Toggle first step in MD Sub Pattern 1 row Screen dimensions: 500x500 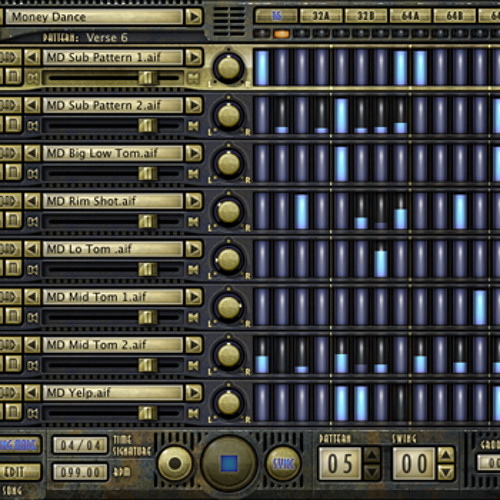point(262,68)
